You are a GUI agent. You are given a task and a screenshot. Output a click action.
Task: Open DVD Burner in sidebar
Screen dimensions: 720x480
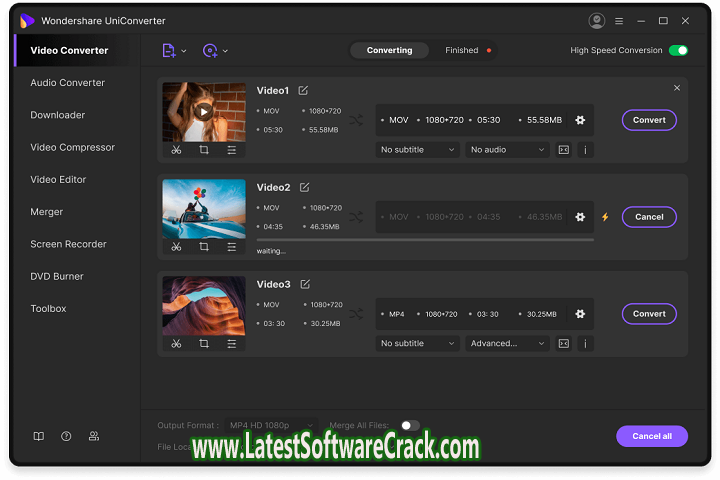point(56,277)
